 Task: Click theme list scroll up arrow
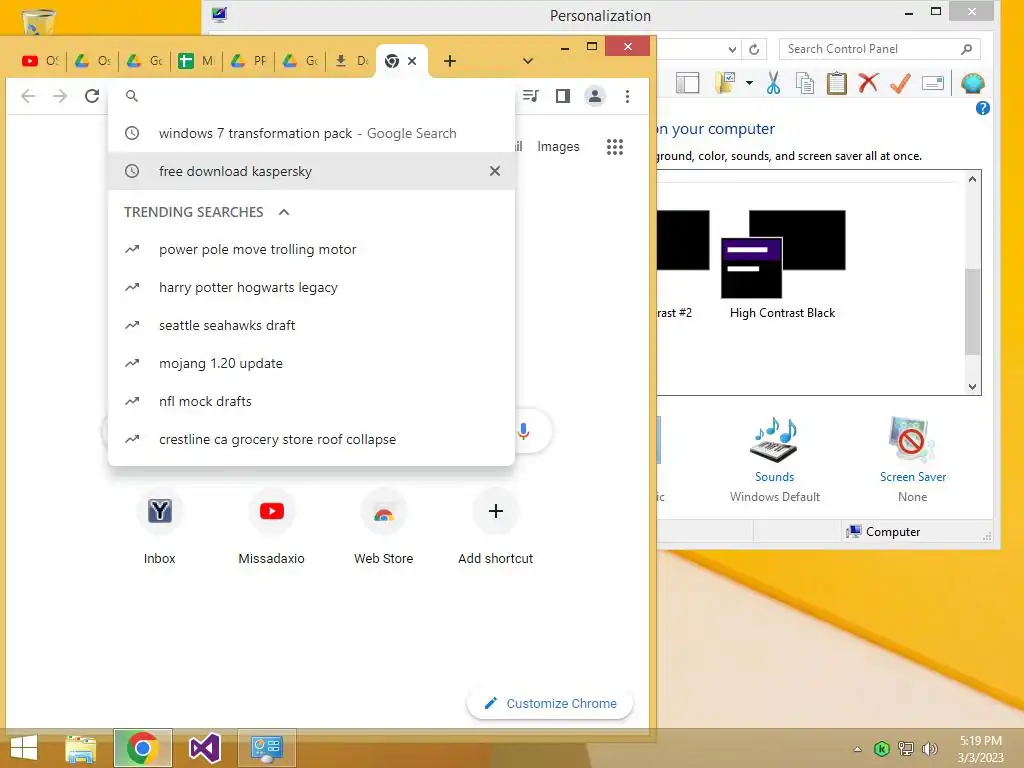(972, 179)
